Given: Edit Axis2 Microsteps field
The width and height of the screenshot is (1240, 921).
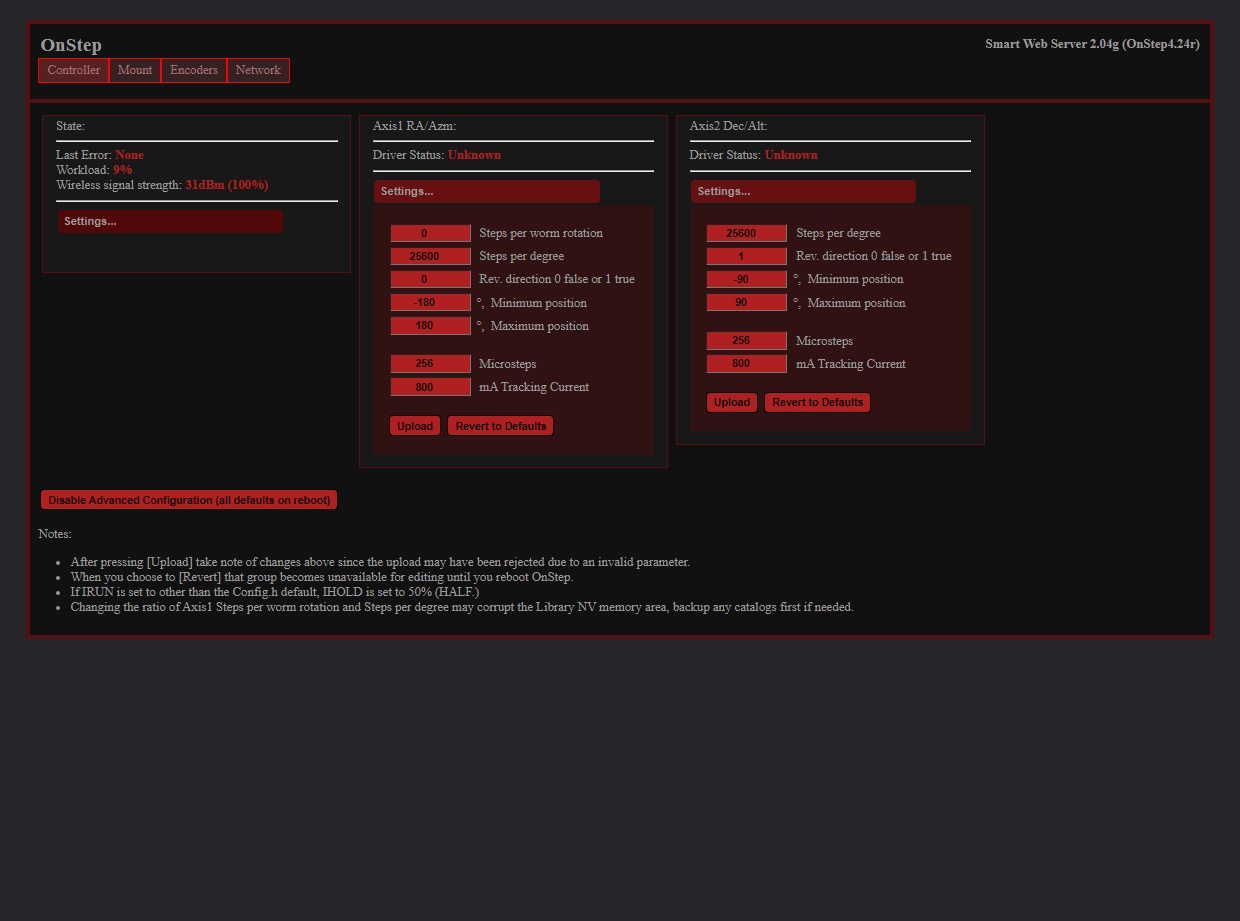Looking at the screenshot, I should click(x=747, y=340).
